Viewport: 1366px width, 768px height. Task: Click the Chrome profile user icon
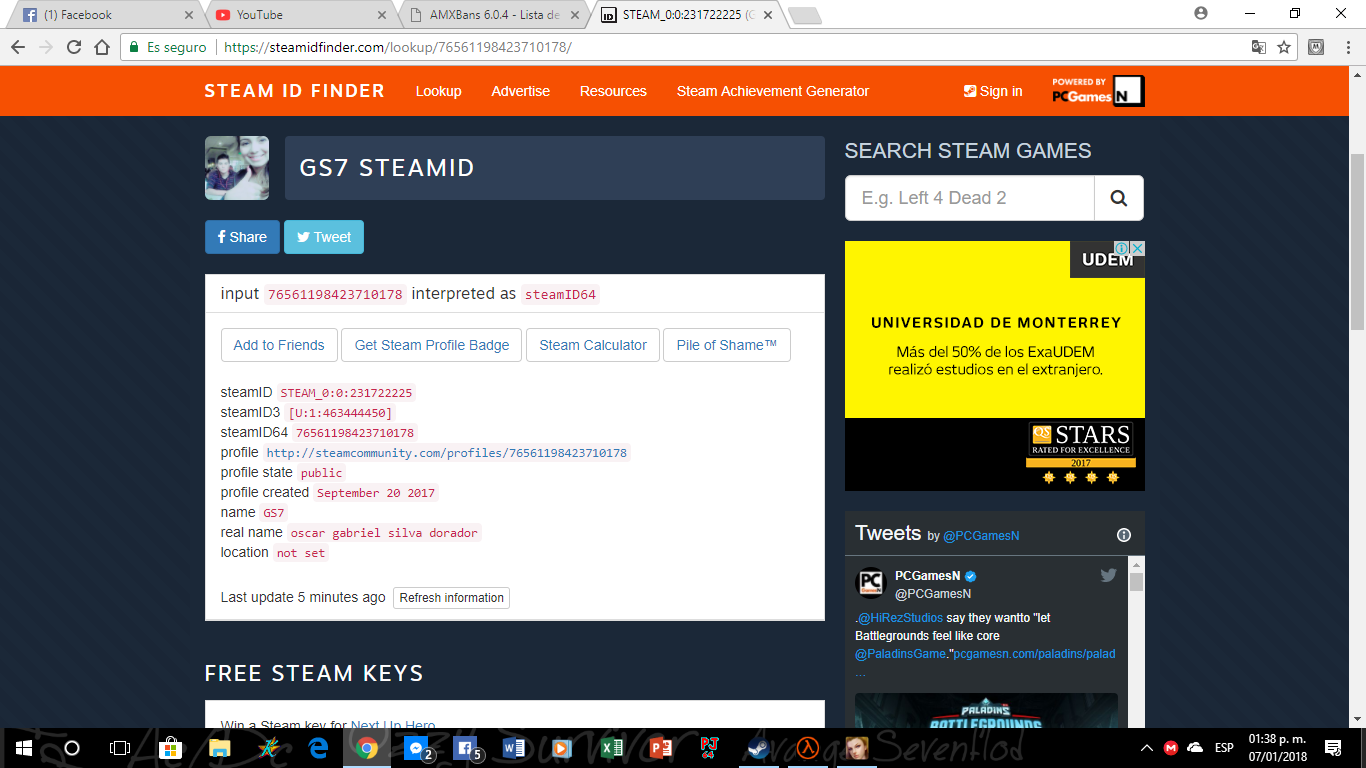coord(1201,14)
